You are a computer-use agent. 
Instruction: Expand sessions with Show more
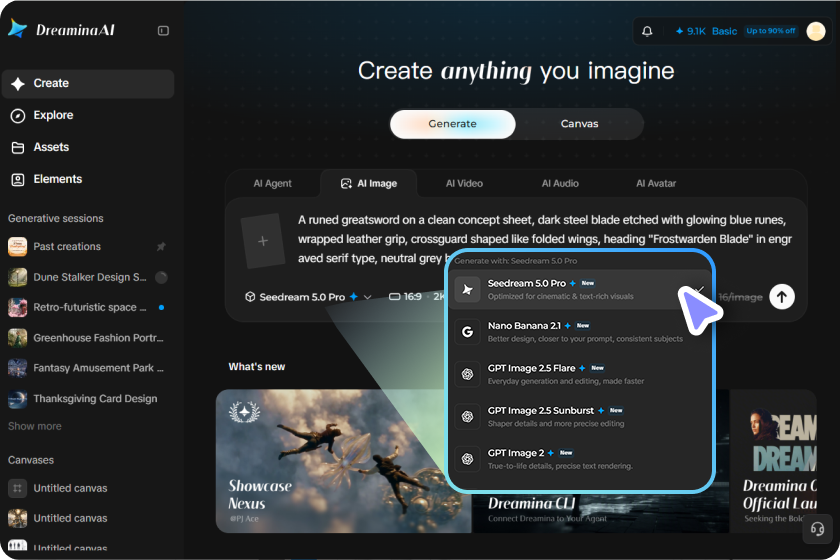coord(35,426)
